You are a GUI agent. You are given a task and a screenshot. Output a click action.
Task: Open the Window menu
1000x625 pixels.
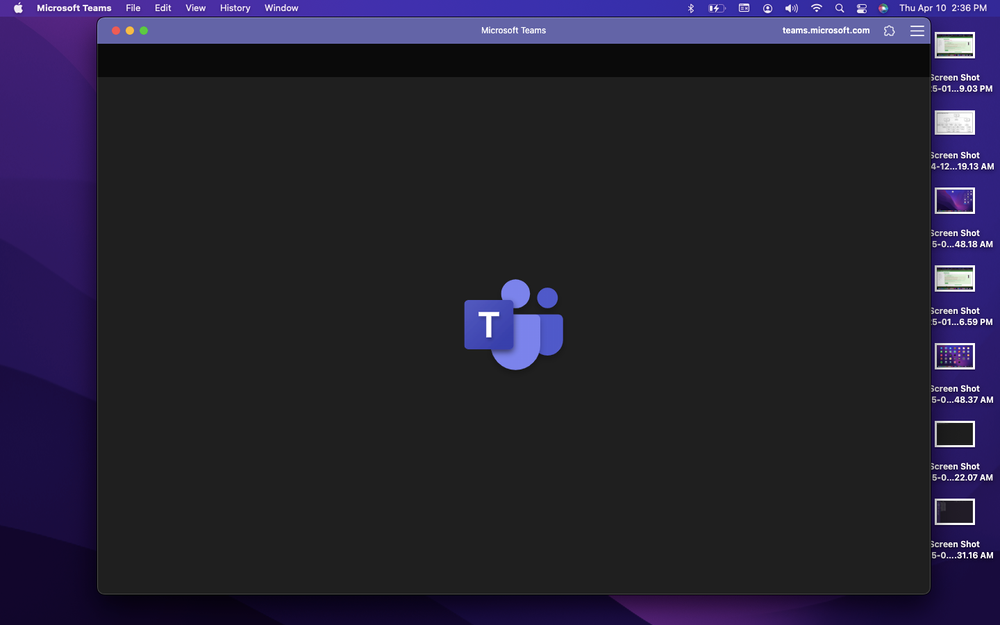click(281, 8)
